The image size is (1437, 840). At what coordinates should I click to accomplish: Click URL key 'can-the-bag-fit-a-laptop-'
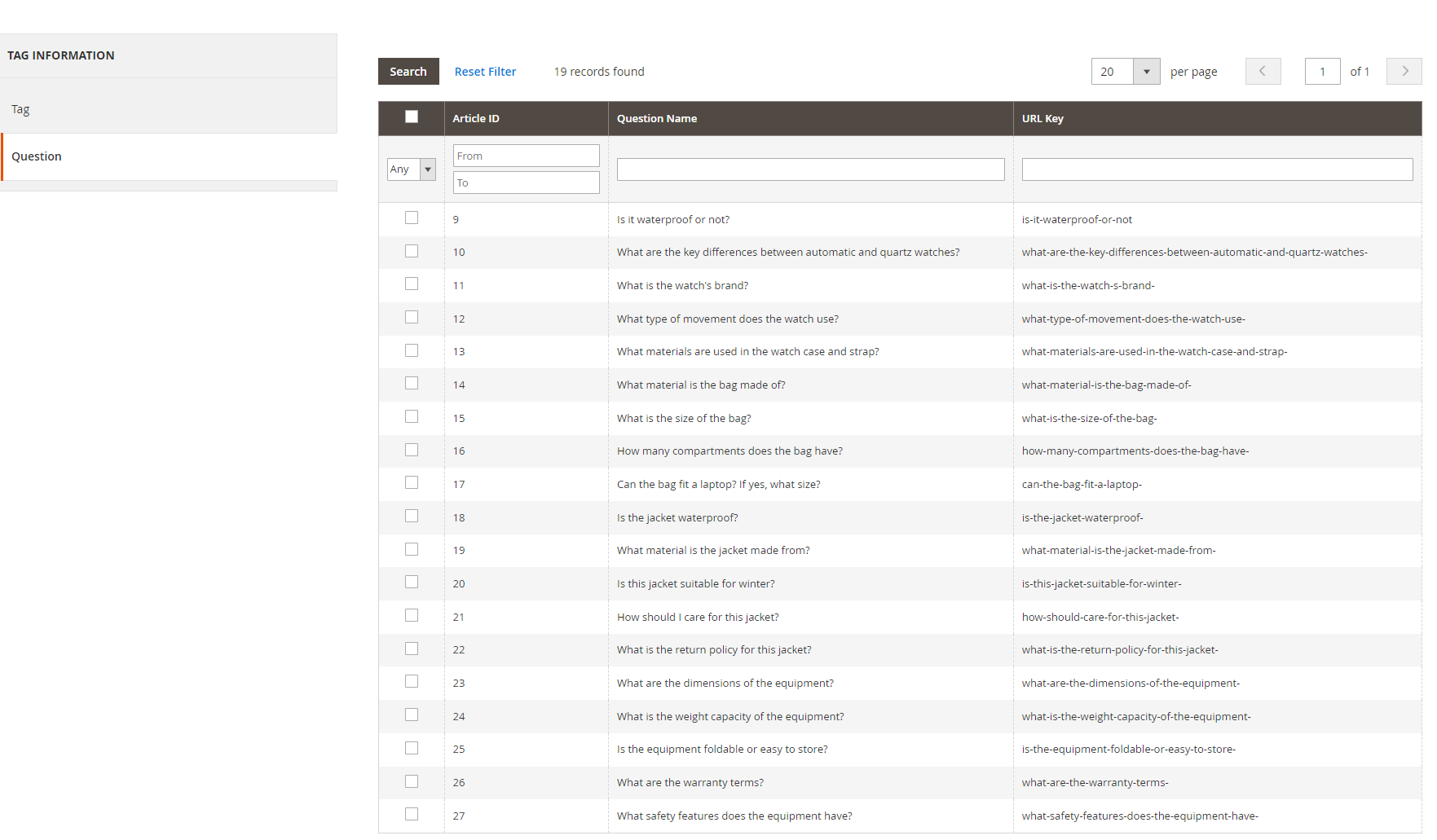1082,484
